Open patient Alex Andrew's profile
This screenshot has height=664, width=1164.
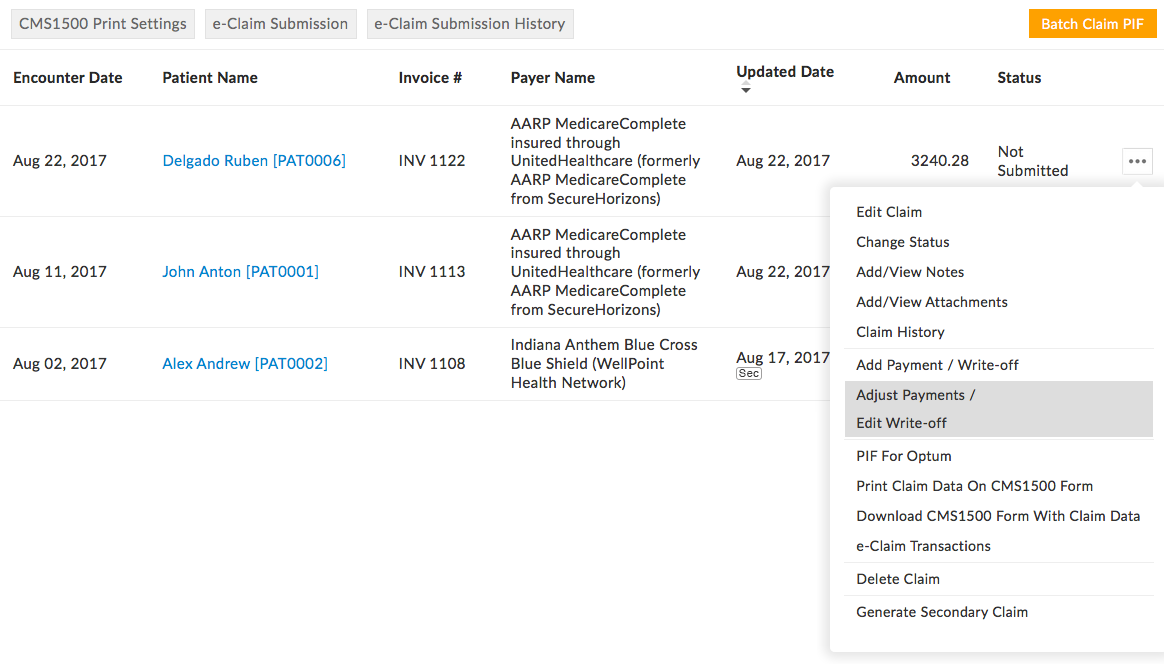tap(244, 363)
